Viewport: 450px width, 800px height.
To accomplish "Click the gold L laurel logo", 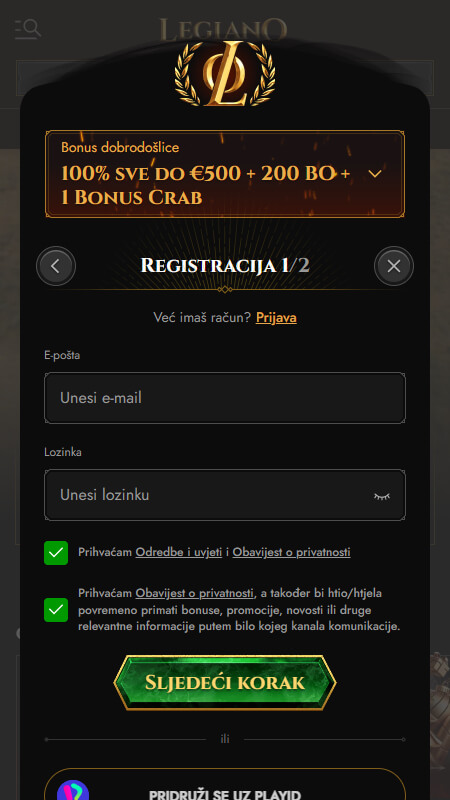I will [x=224, y=73].
